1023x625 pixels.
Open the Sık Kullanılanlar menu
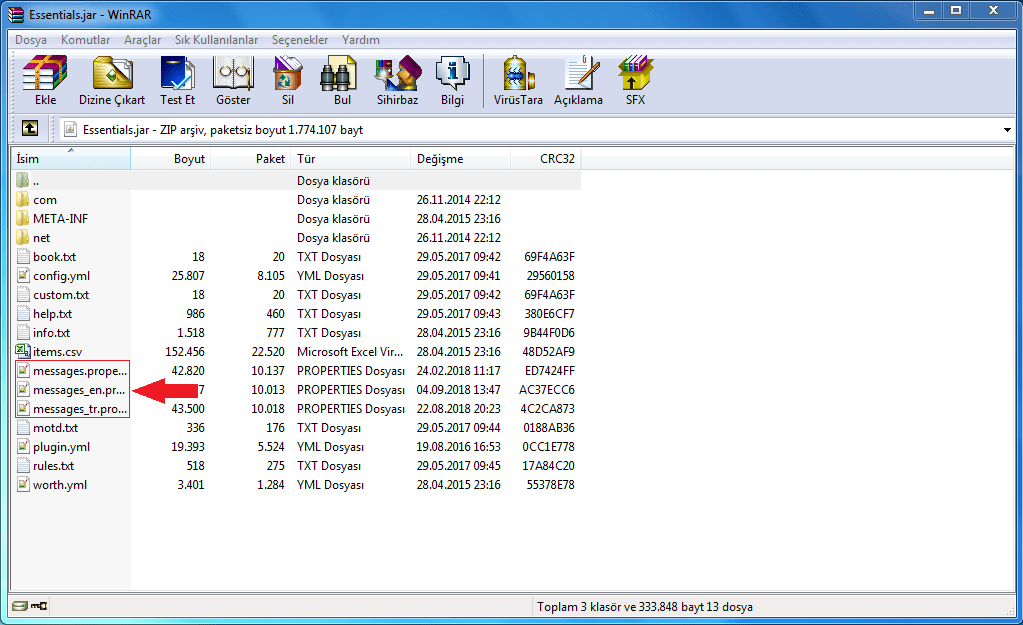pyautogui.click(x=217, y=40)
